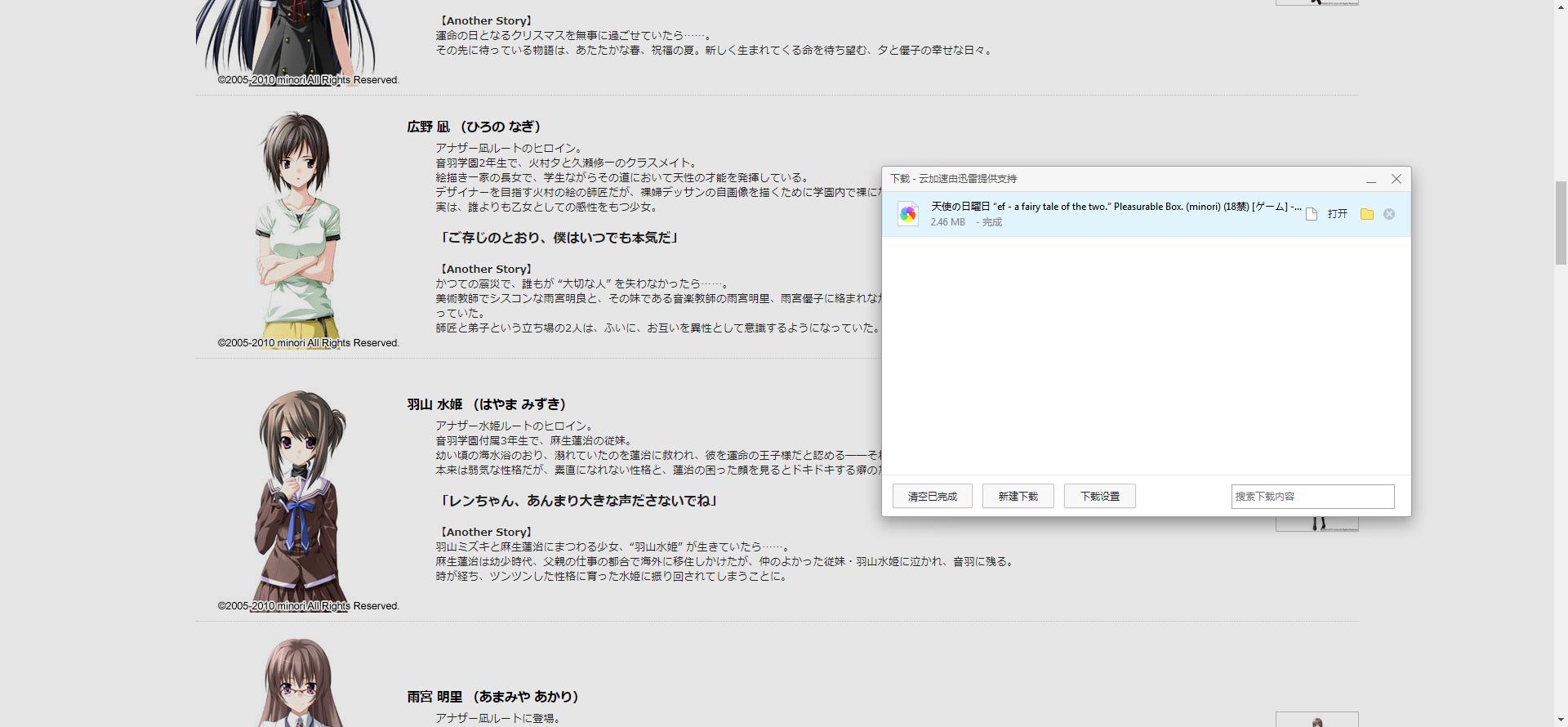
Task: Click the line starting その先に待っている物語は
Action: [715, 50]
